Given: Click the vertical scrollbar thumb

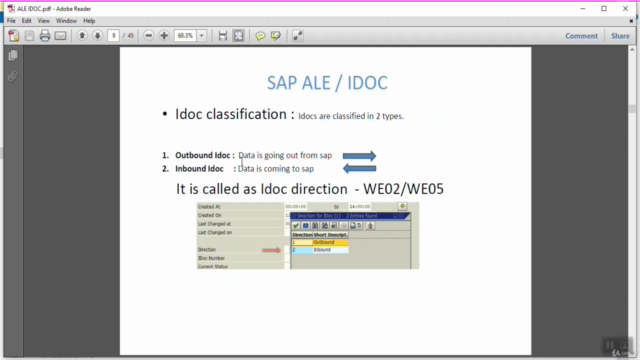Looking at the screenshot, I should [632, 109].
